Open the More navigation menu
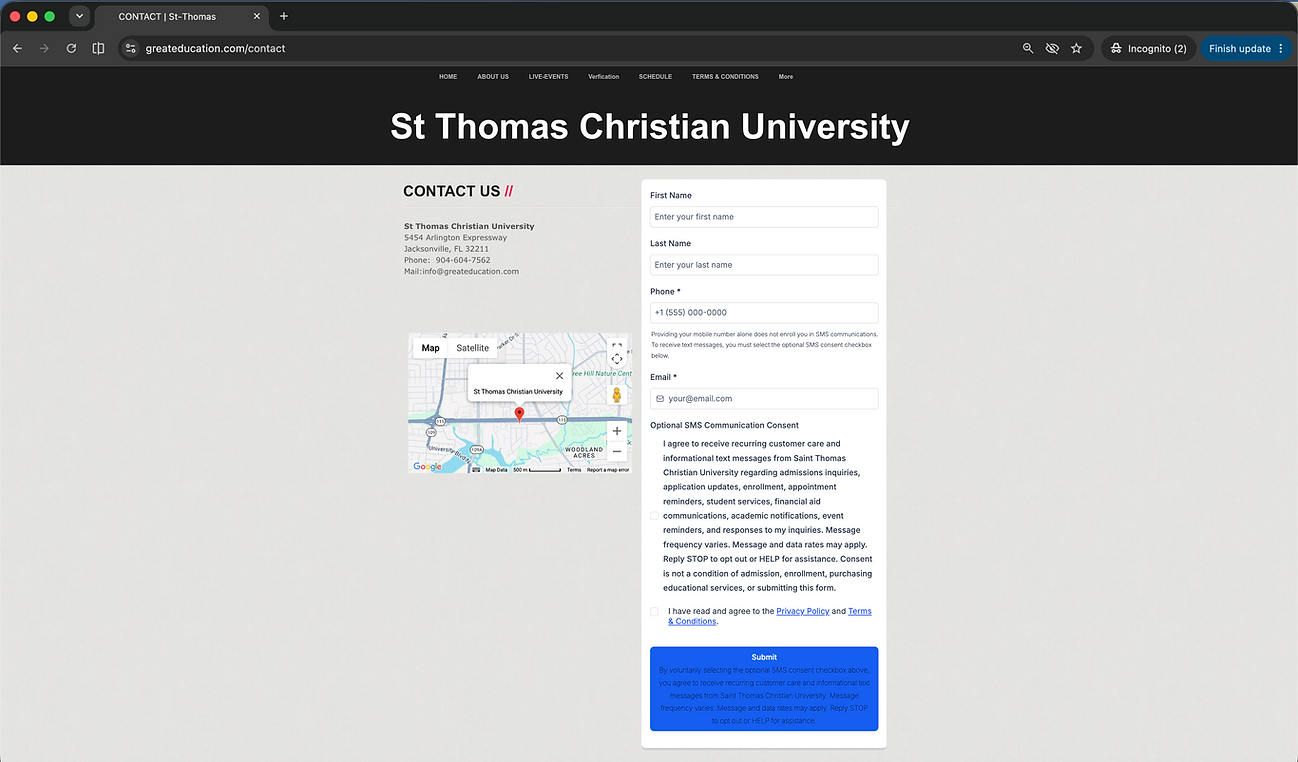Screen dimensions: 1298x762 click(x=786, y=77)
